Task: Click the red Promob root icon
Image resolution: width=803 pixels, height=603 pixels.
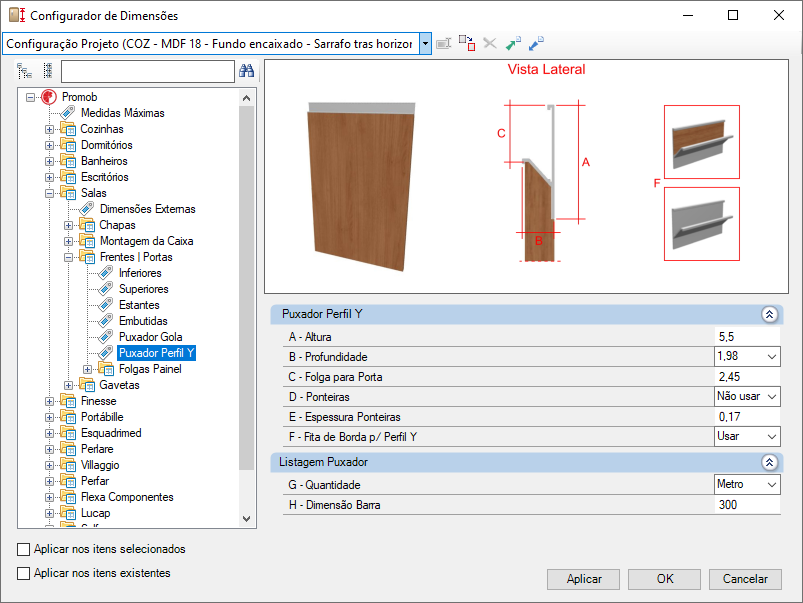Action: coord(49,97)
